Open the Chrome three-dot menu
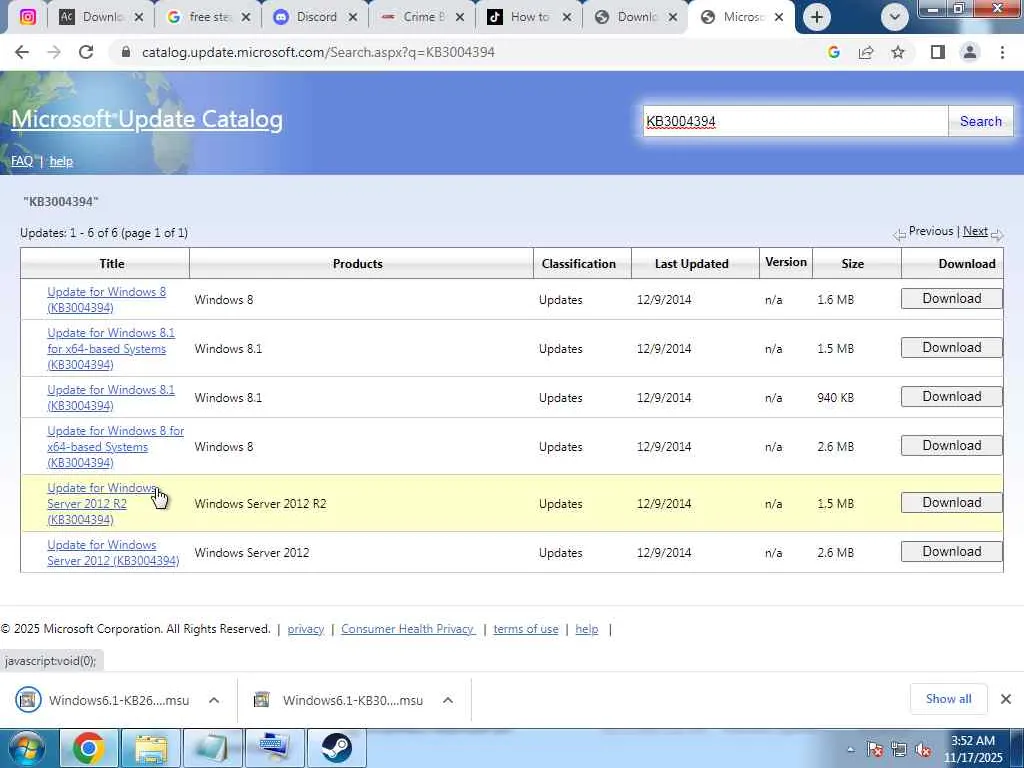The width and height of the screenshot is (1024, 768). [x=1002, y=52]
